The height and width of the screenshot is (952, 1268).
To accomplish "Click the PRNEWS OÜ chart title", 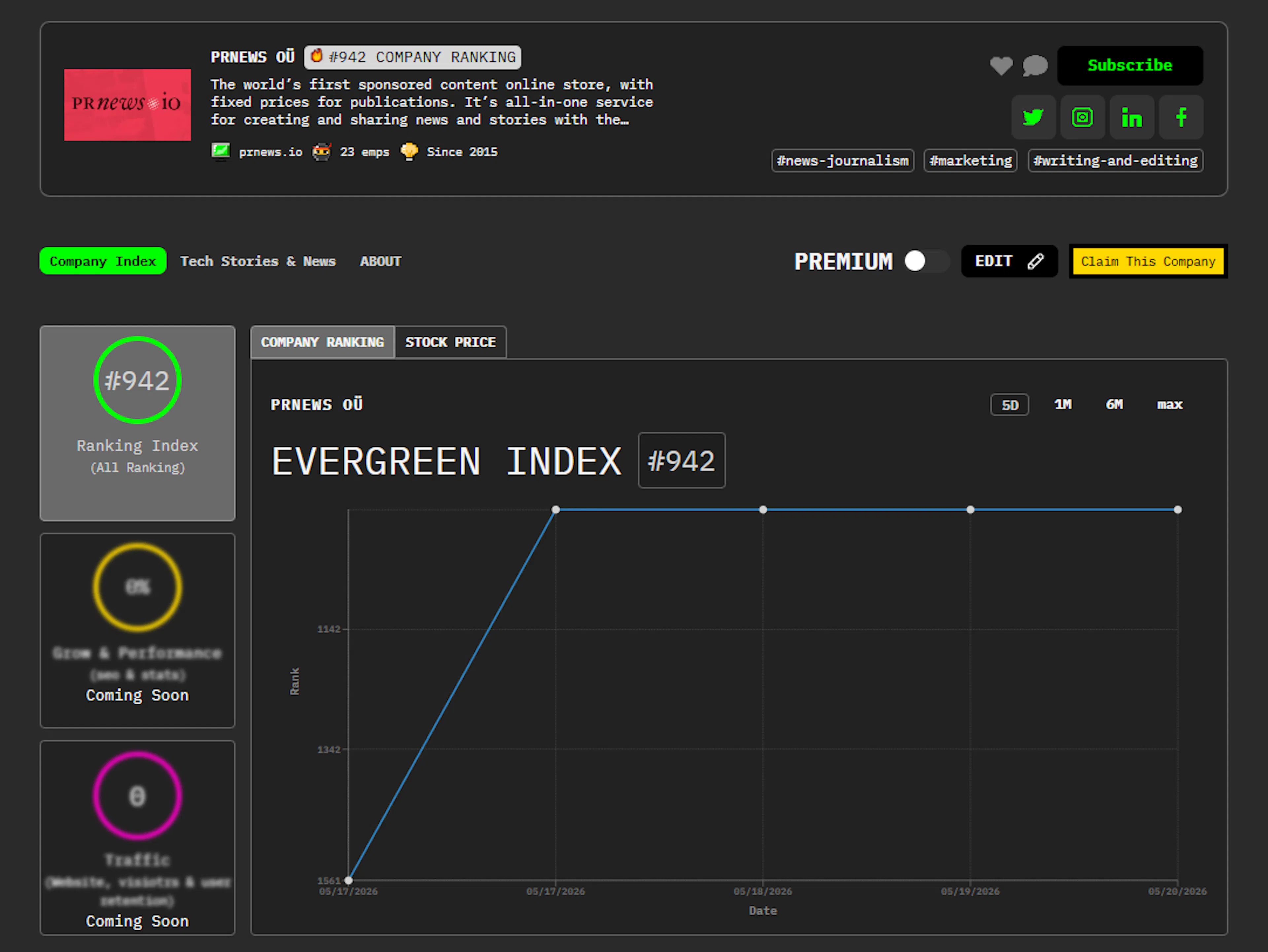I will tap(317, 405).
